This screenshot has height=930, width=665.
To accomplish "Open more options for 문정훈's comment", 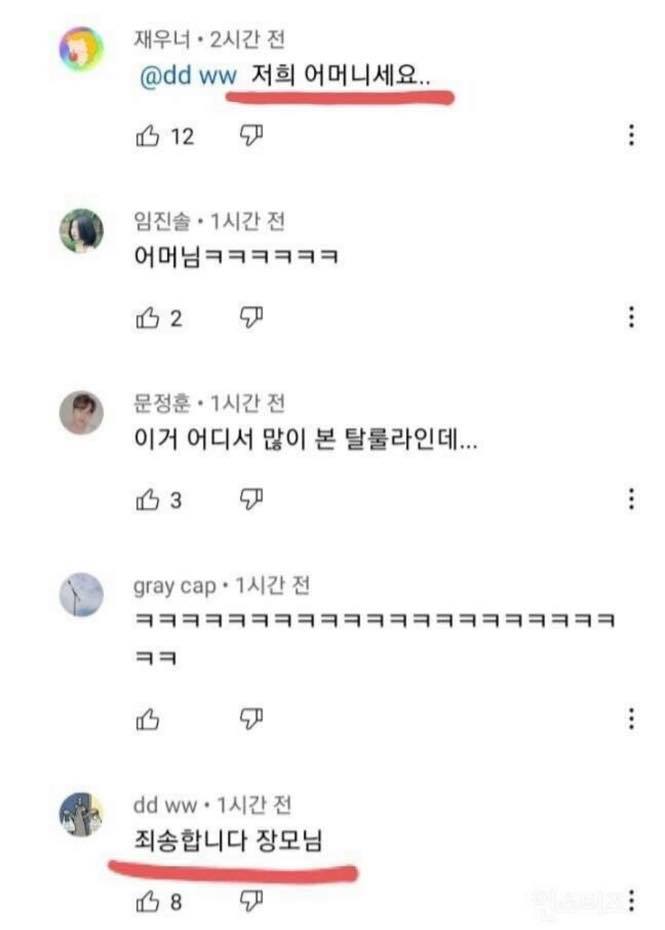I will tap(631, 499).
